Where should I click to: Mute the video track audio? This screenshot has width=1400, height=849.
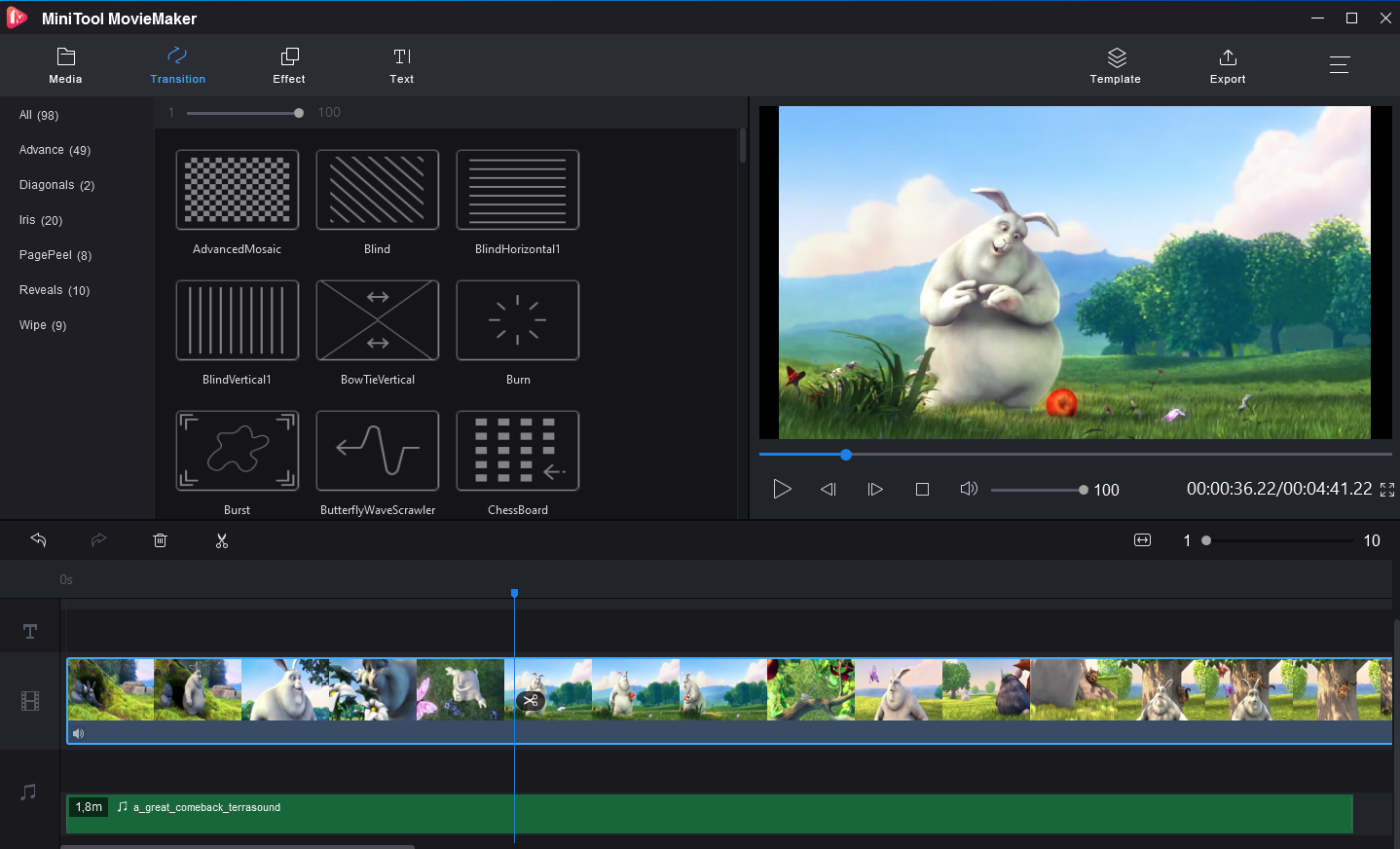[78, 733]
